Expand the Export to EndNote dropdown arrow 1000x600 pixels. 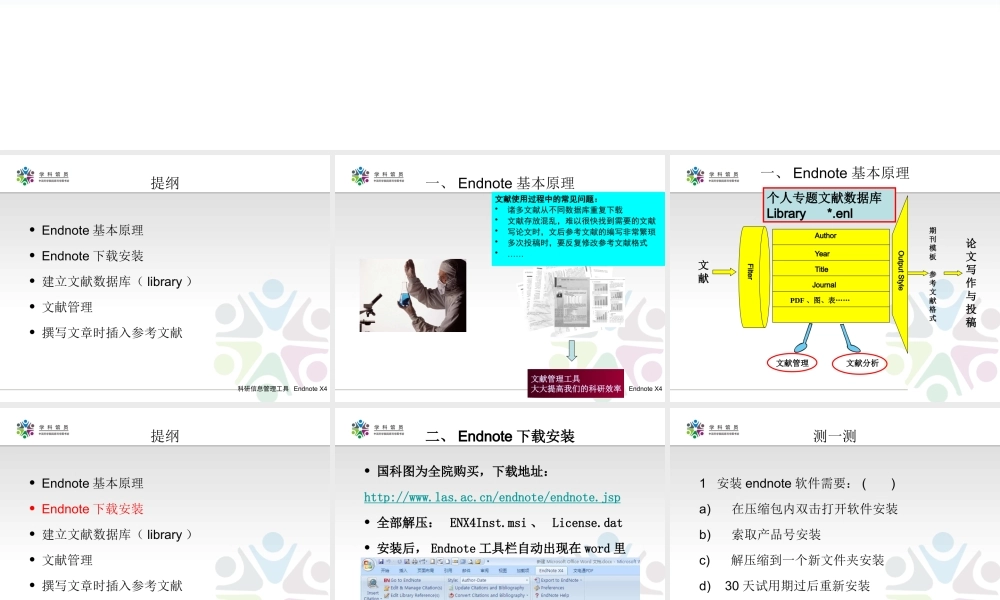pos(580,580)
